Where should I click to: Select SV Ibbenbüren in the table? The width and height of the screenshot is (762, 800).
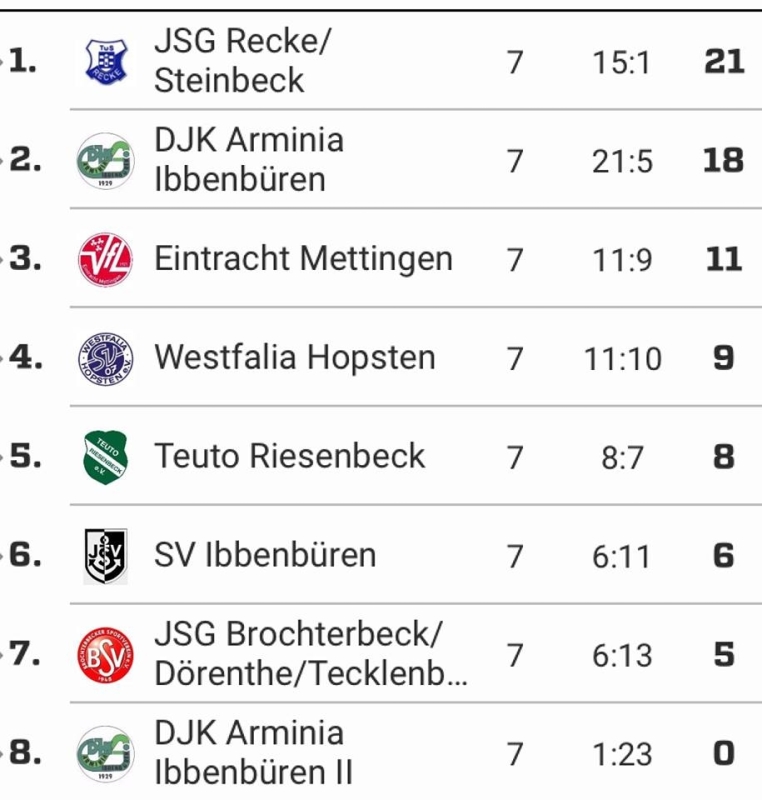point(265,555)
